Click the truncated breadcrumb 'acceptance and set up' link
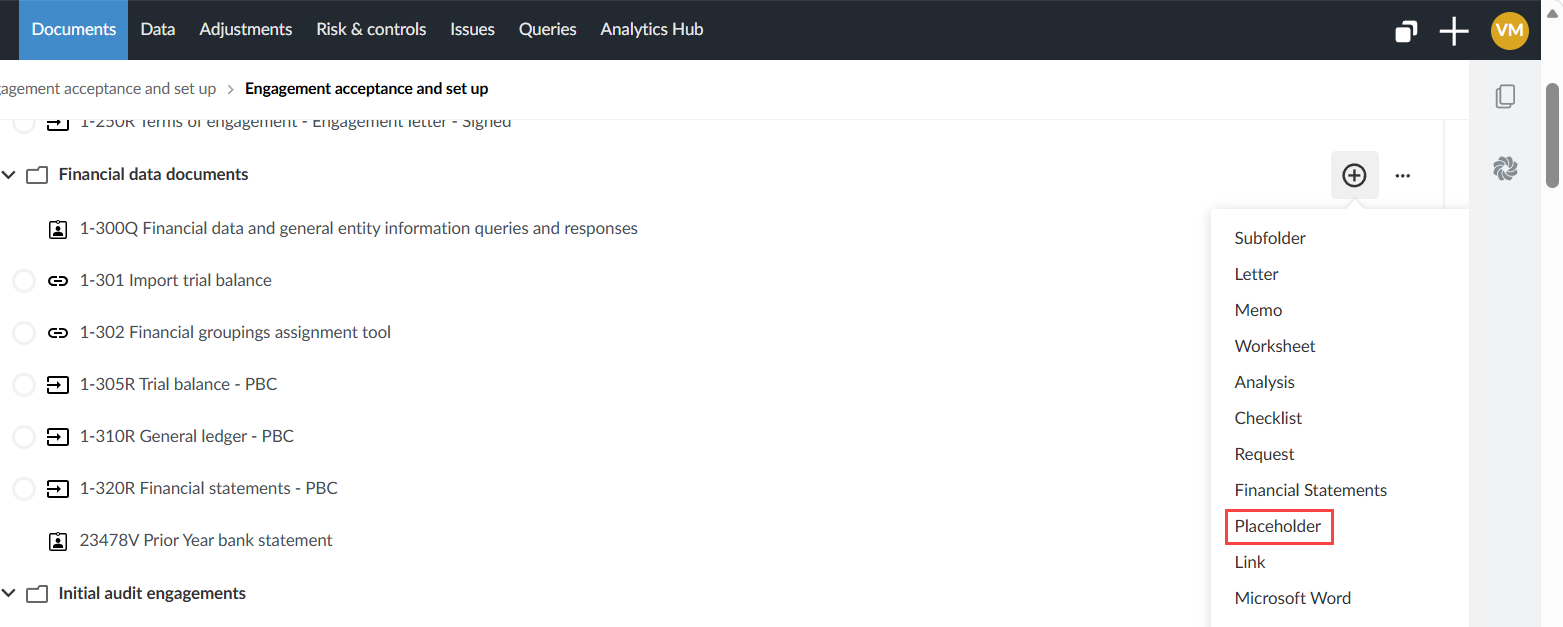 tap(108, 88)
